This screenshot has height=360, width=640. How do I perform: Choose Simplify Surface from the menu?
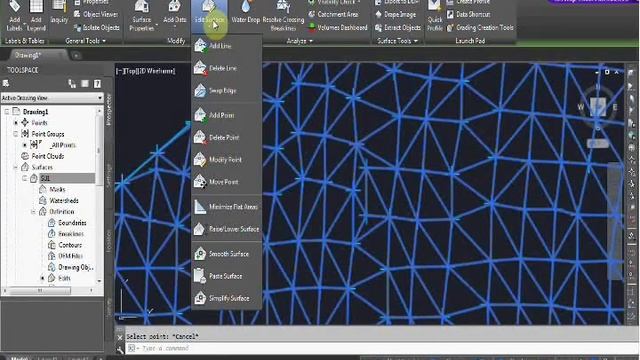(227, 298)
